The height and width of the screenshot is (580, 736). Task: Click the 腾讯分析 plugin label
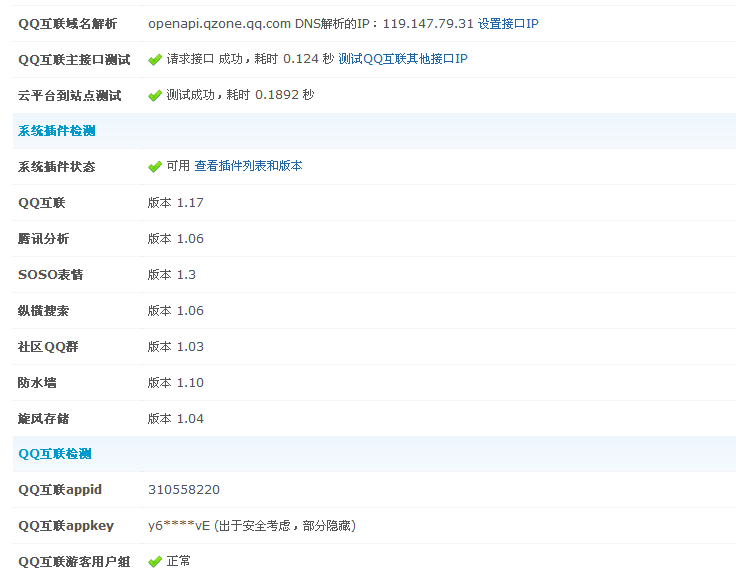[x=44, y=239]
